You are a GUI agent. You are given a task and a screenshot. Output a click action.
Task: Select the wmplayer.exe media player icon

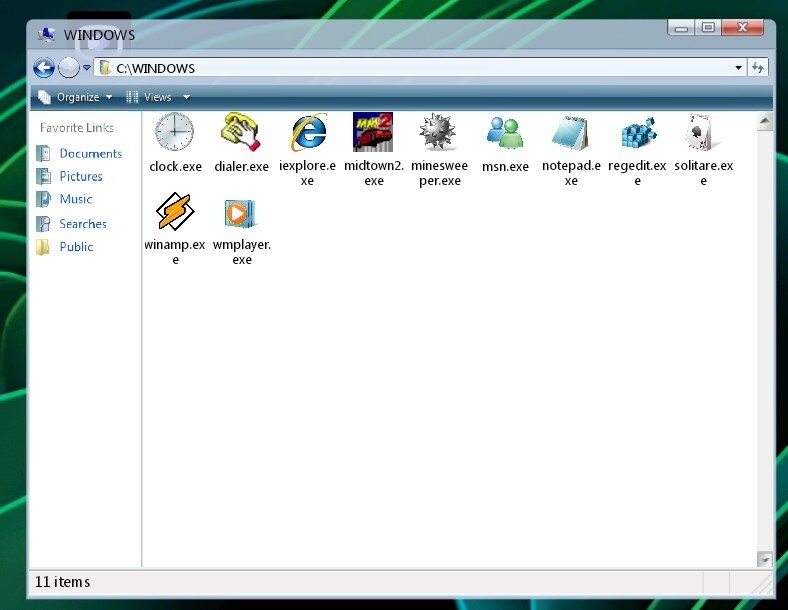[240, 213]
